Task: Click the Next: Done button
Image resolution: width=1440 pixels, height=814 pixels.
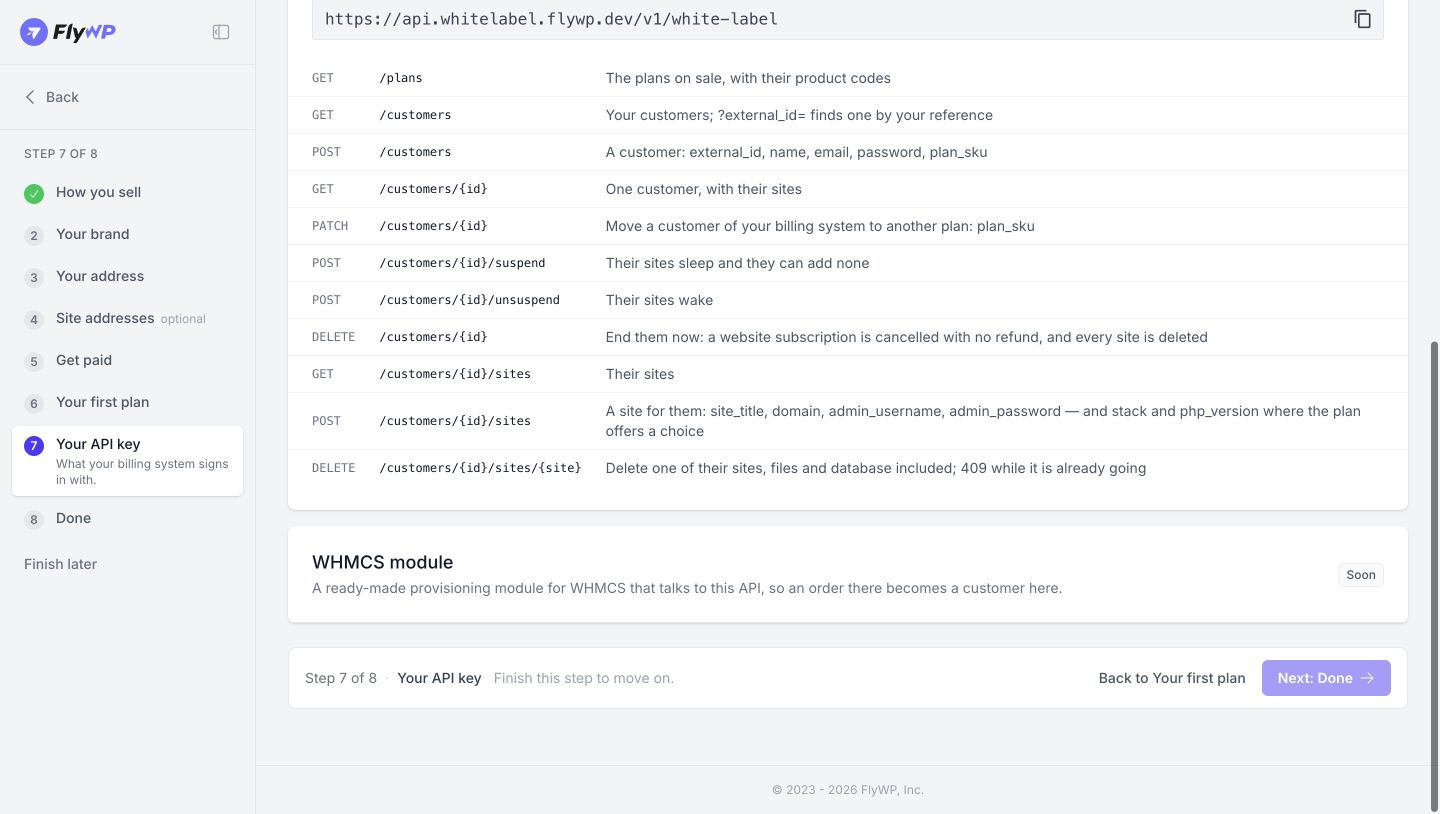Action: [1326, 678]
